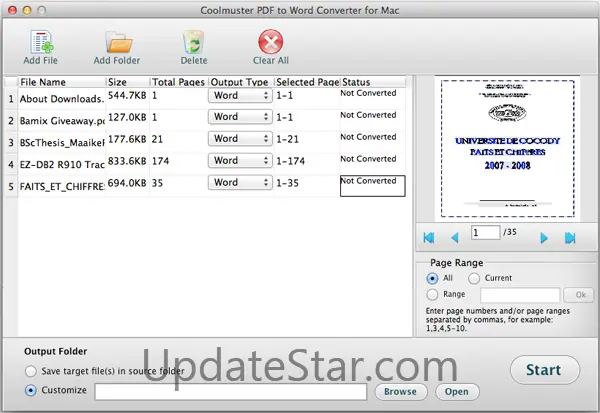This screenshot has height=413, width=600.
Task: Click the File Name column header
Action: (62, 82)
